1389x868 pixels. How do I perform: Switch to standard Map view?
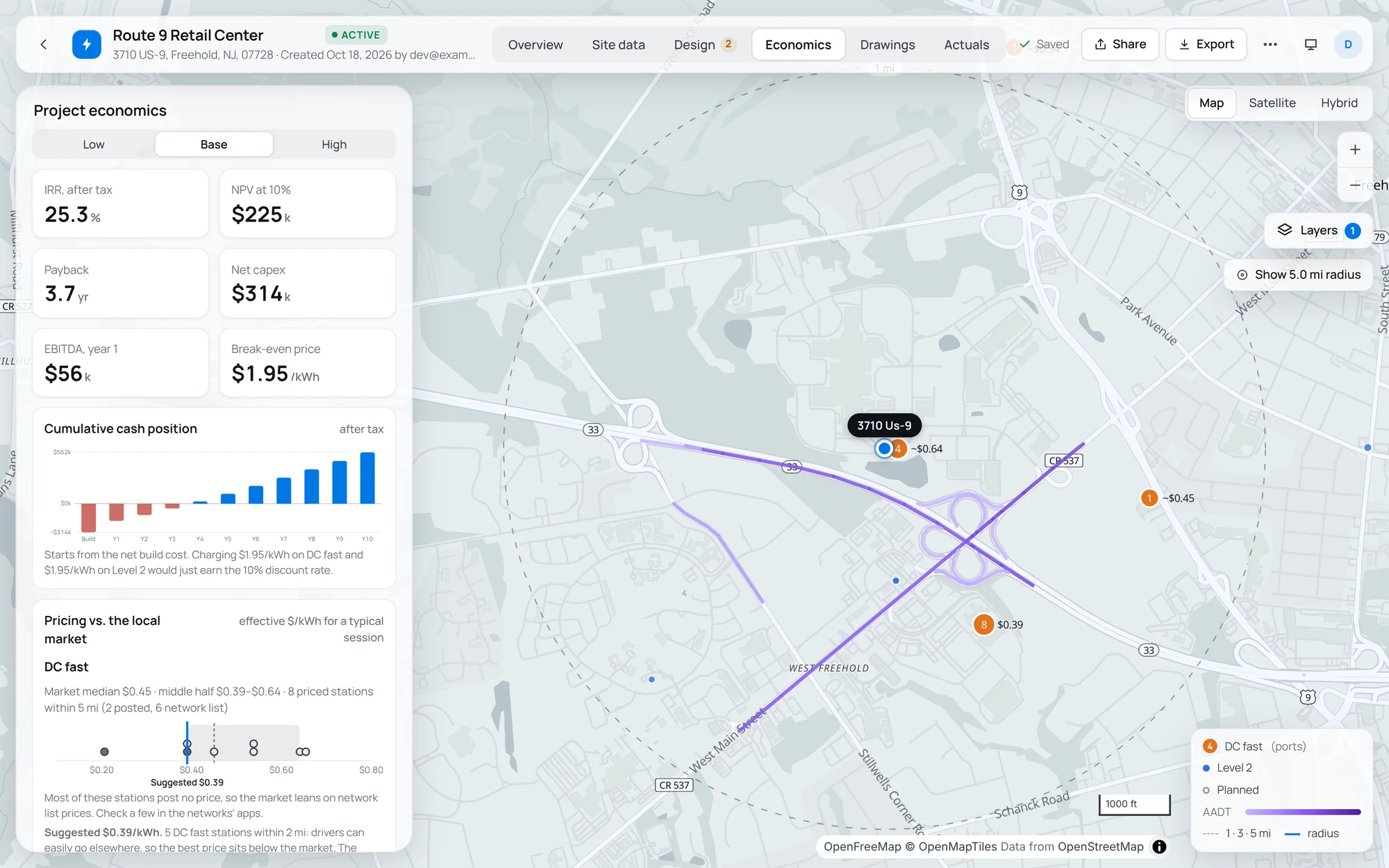click(x=1211, y=103)
